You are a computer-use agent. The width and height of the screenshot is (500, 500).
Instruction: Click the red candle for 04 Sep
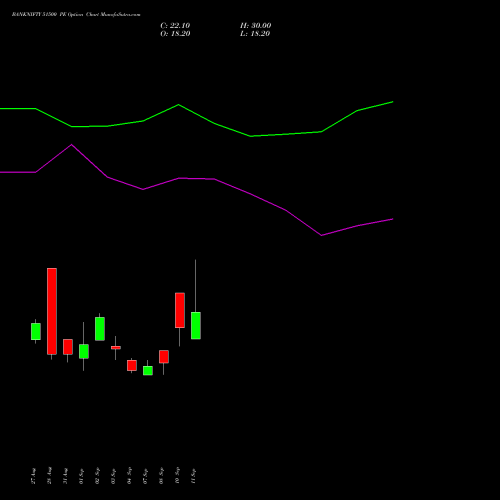point(132,365)
